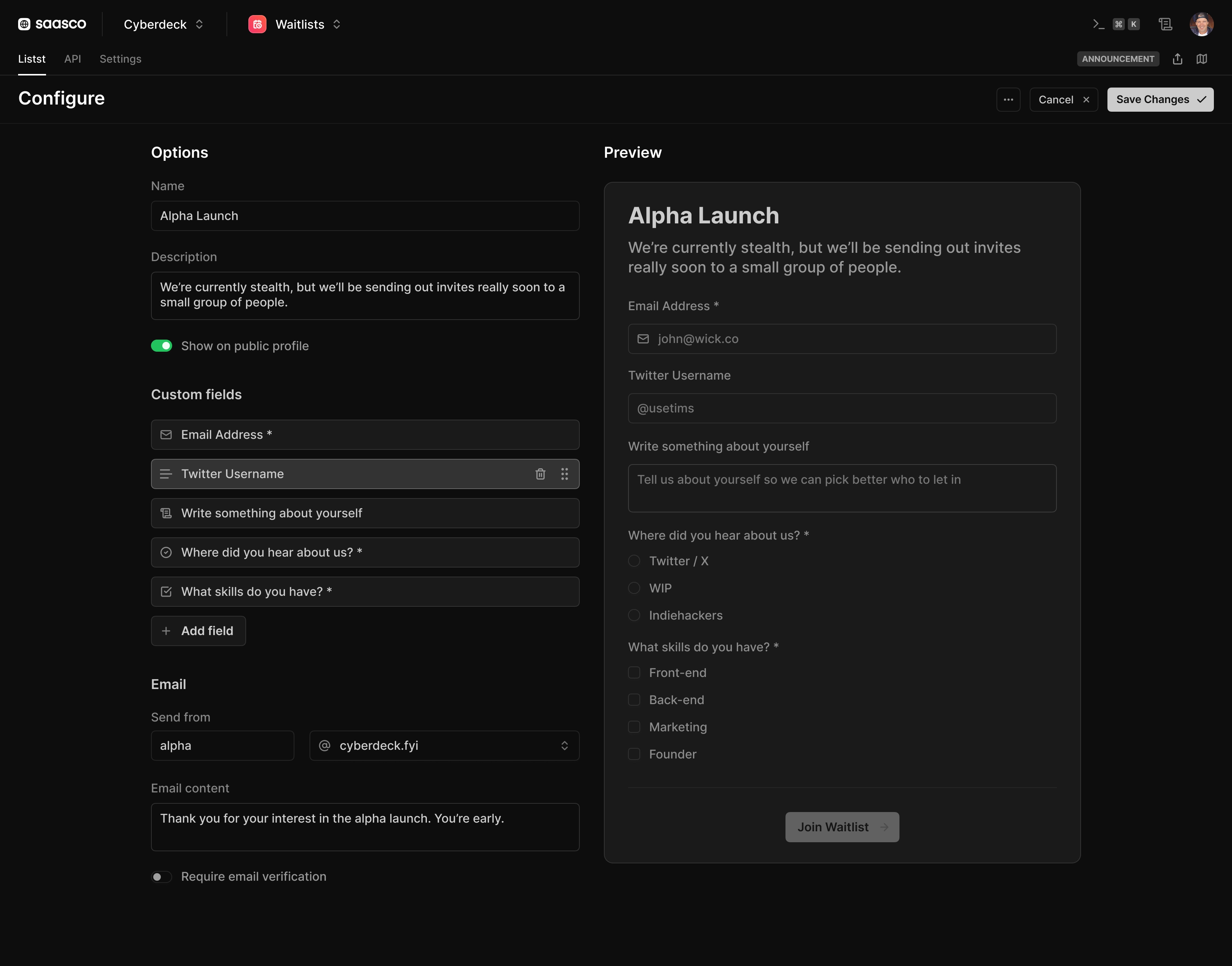This screenshot has width=1232, height=966.
Task: Click the Email Address field envelope icon
Action: [x=166, y=434]
